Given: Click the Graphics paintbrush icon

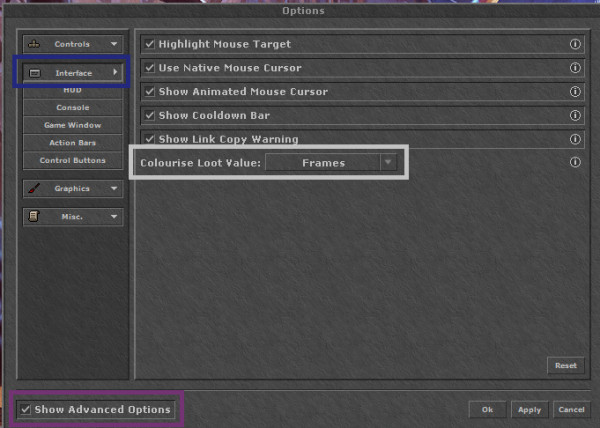Looking at the screenshot, I should [34, 188].
